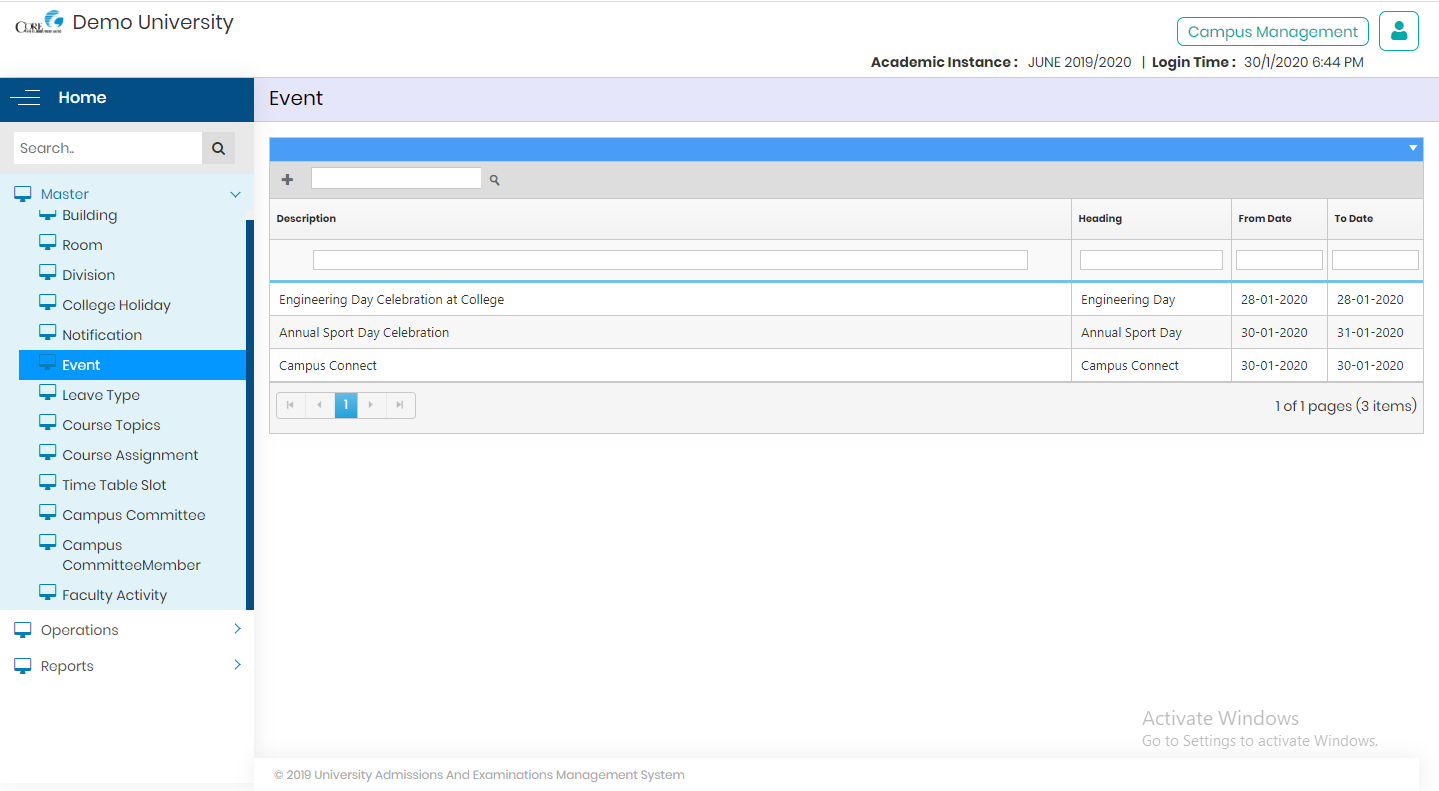Open College Holiday in sidebar
Viewport: 1439px width, 791px height.
pos(116,305)
